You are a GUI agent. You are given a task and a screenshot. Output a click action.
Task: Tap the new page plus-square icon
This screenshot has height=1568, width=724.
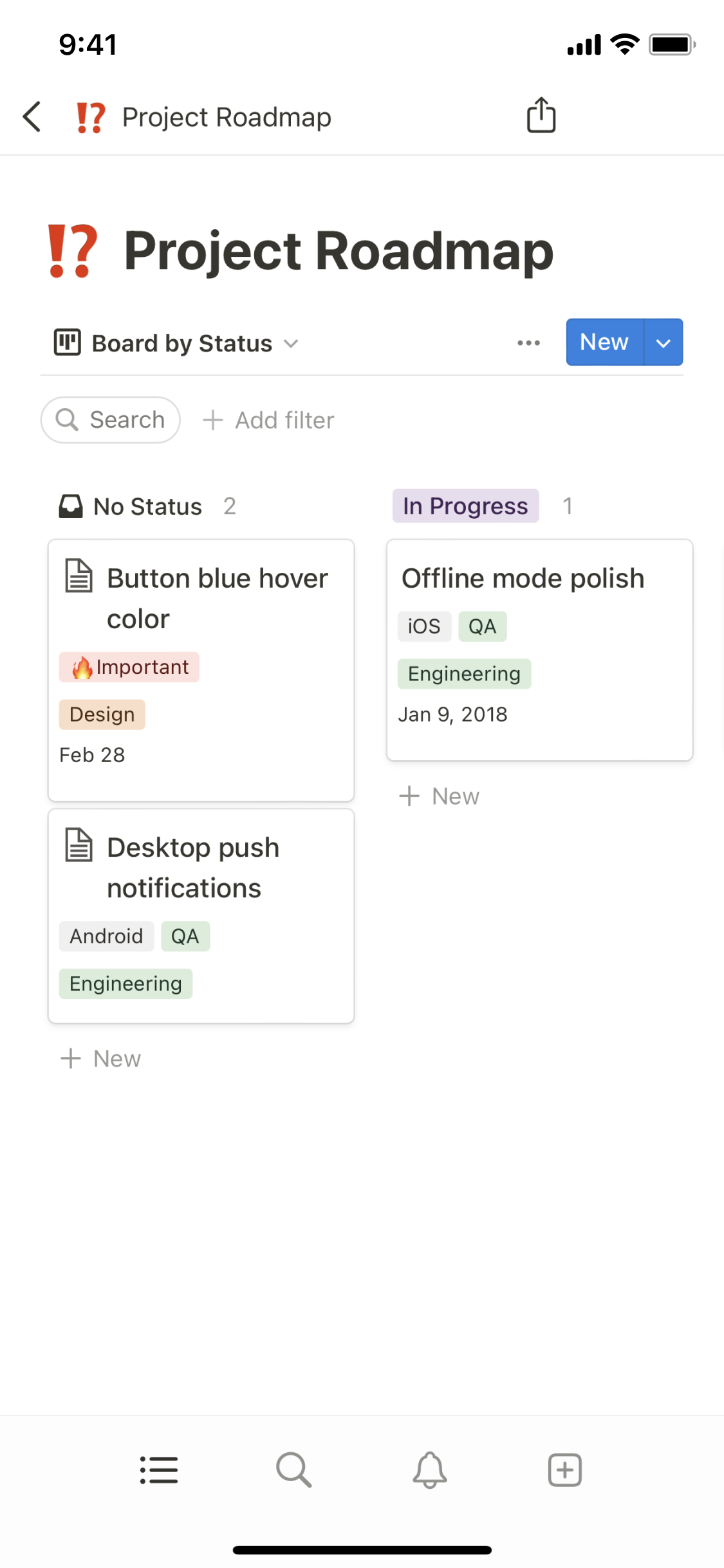coord(565,1470)
